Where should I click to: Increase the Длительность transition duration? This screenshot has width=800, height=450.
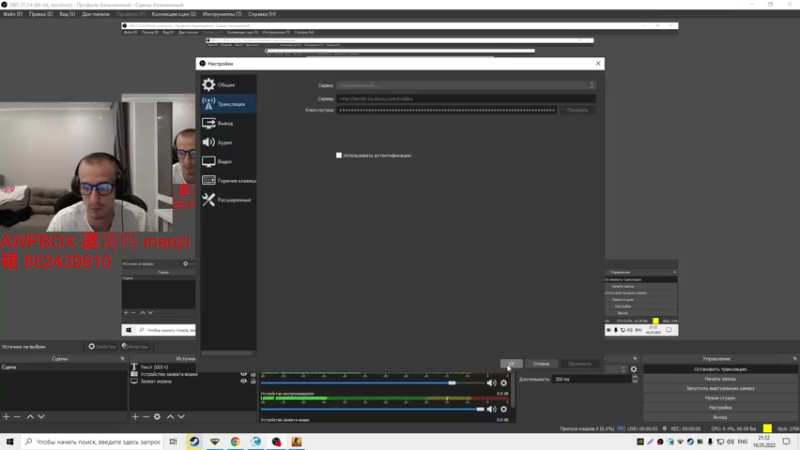click(x=635, y=377)
